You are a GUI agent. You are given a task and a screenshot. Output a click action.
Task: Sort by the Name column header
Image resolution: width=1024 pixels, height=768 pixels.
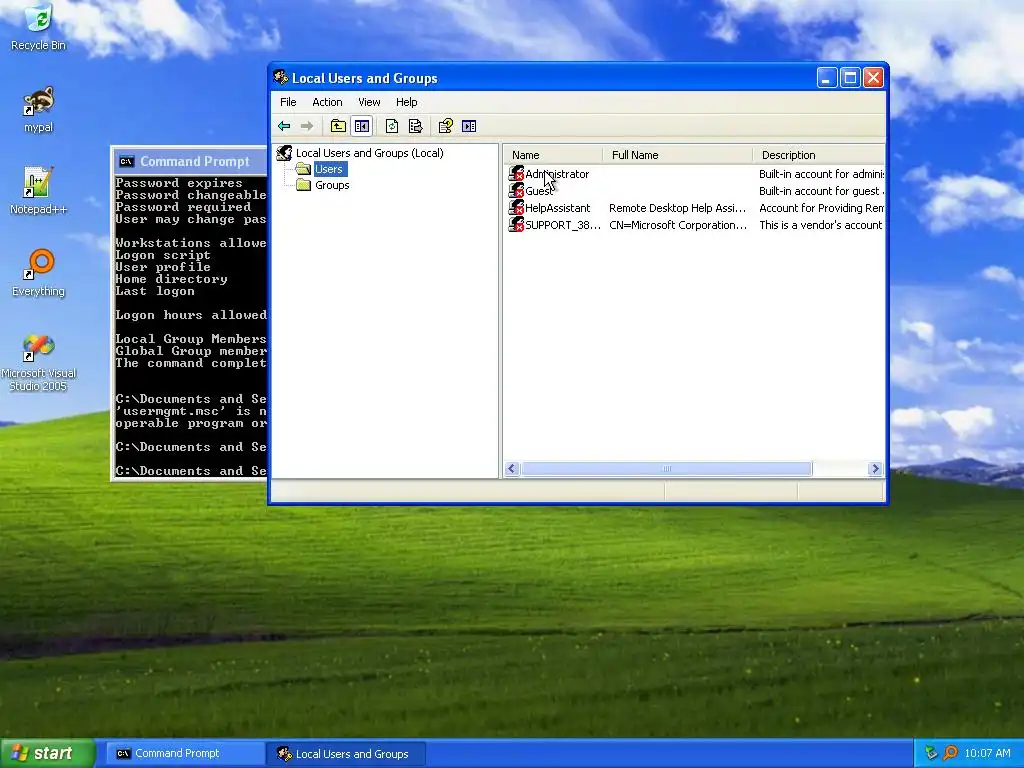[x=553, y=155]
